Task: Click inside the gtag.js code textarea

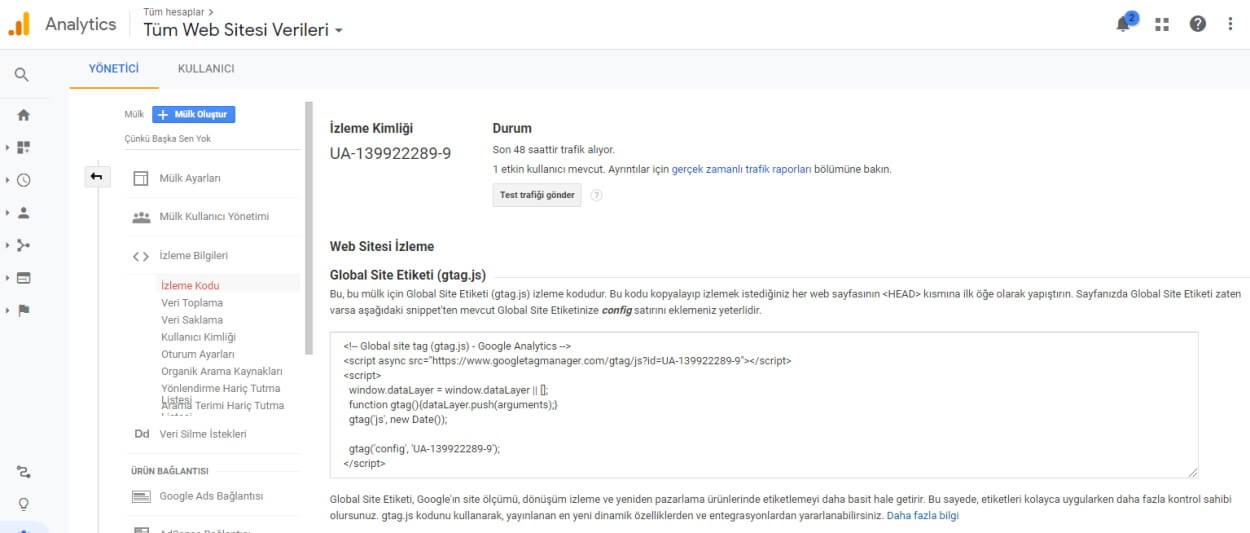Action: coord(764,404)
